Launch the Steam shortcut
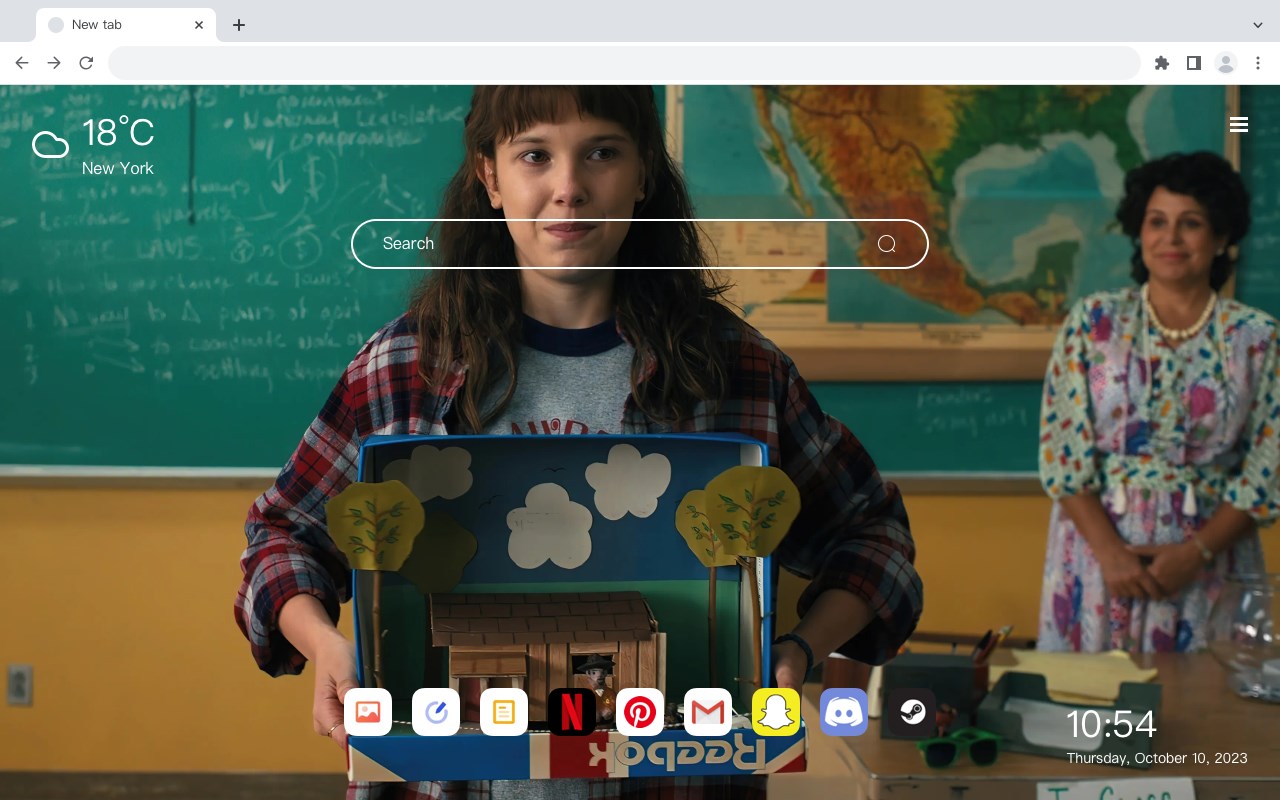The height and width of the screenshot is (800, 1280). tap(912, 712)
